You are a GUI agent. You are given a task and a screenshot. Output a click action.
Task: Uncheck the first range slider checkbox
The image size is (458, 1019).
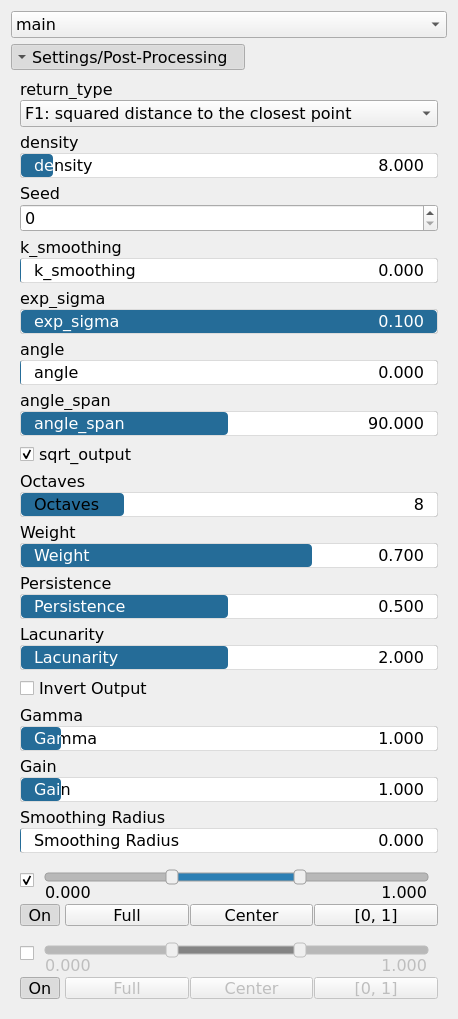pyautogui.click(x=27, y=880)
